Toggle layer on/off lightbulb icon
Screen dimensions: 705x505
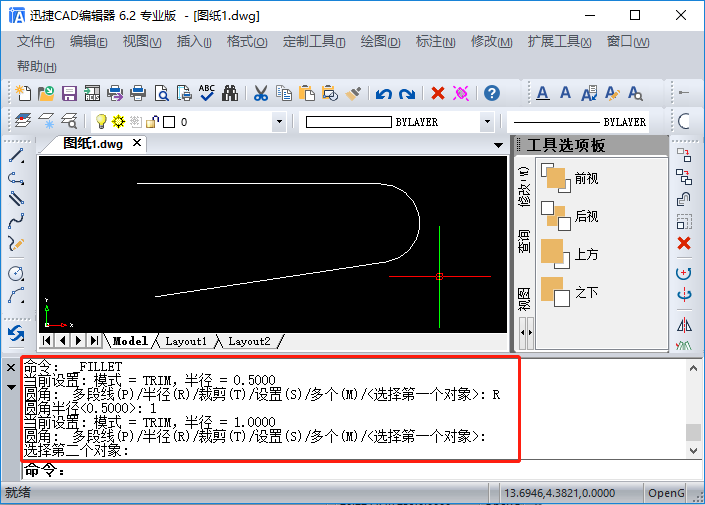(101, 121)
